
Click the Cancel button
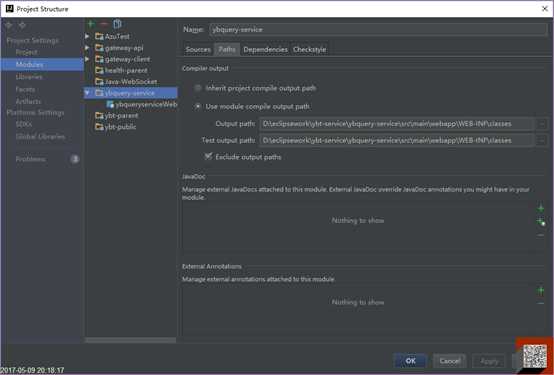[x=449, y=361]
